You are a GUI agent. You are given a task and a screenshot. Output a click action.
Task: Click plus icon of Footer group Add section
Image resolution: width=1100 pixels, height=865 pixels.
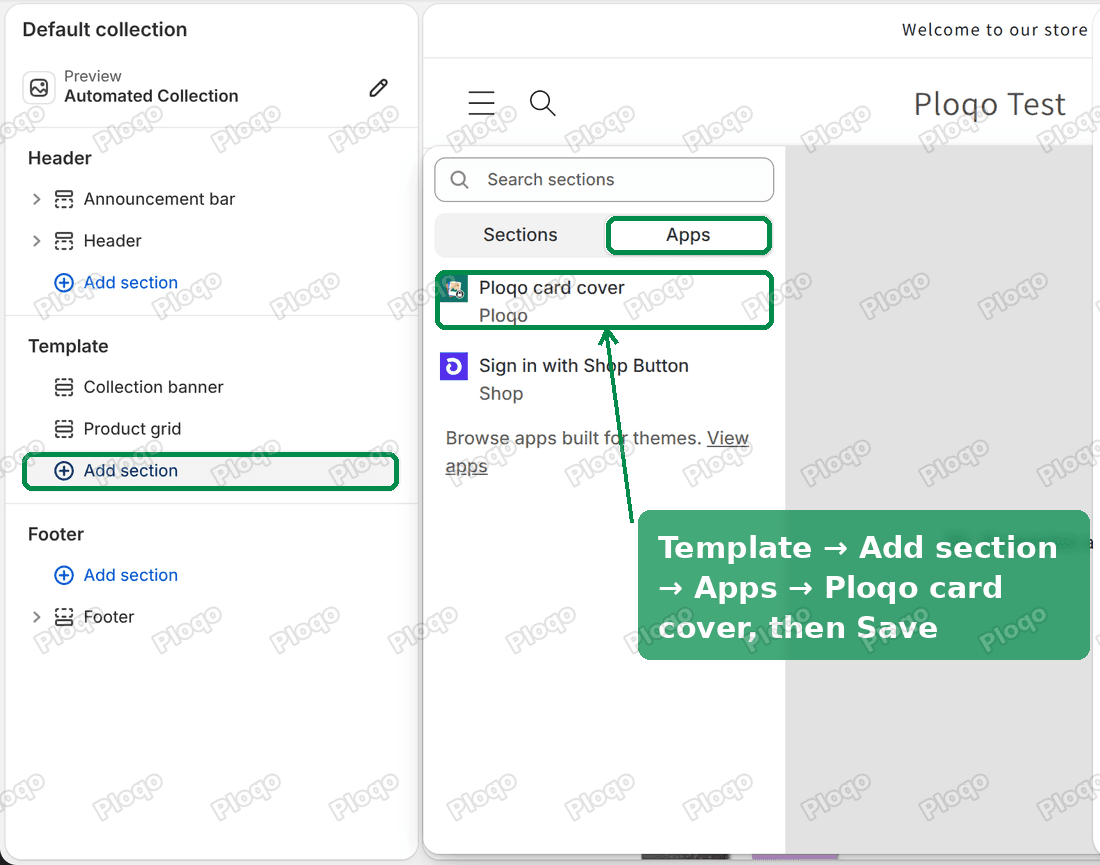64,575
